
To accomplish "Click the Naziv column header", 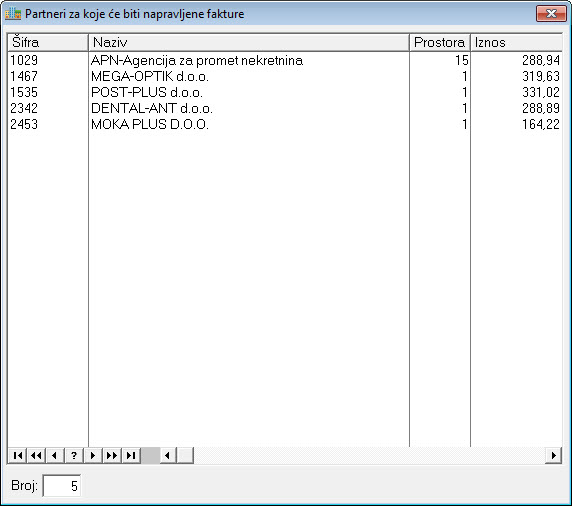I will (249, 42).
